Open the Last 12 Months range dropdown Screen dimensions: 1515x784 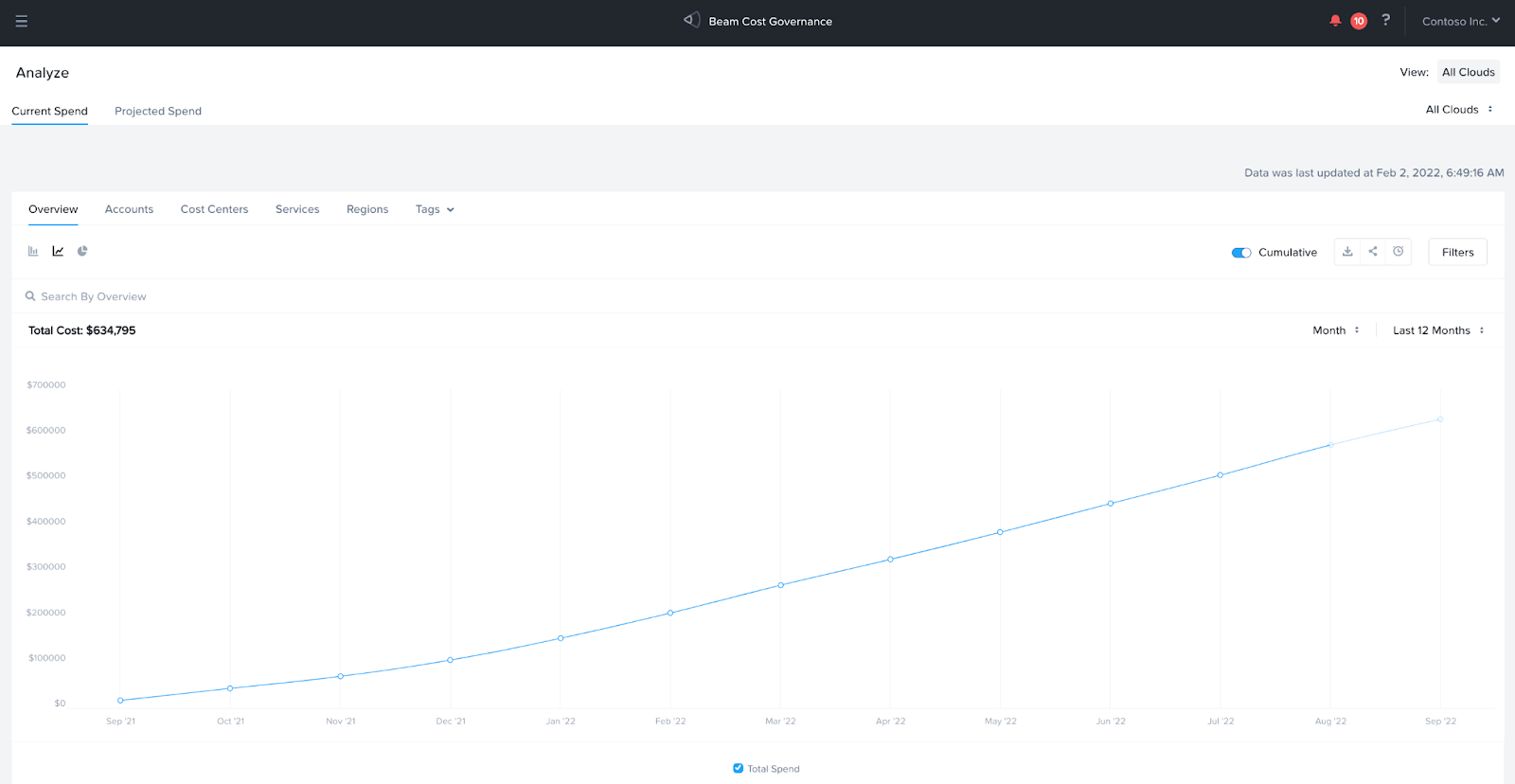tap(1438, 330)
